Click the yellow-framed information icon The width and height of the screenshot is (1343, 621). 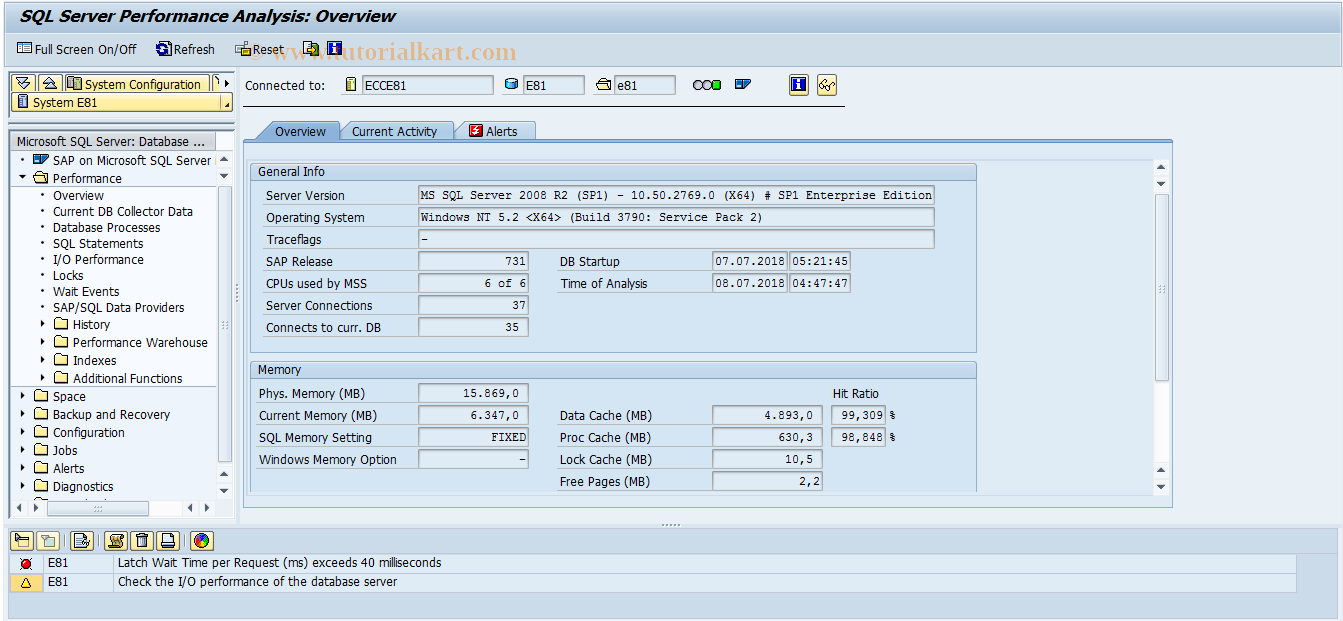point(798,85)
